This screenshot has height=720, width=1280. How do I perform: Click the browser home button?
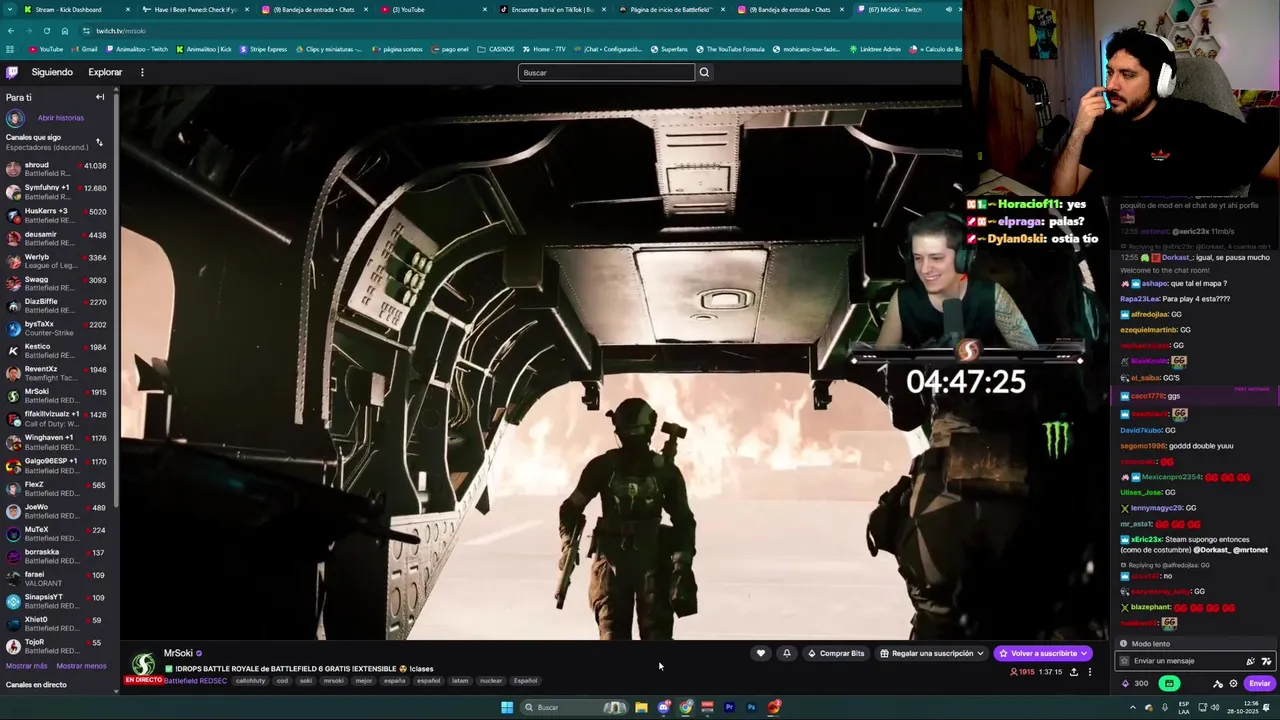pyautogui.click(x=64, y=31)
